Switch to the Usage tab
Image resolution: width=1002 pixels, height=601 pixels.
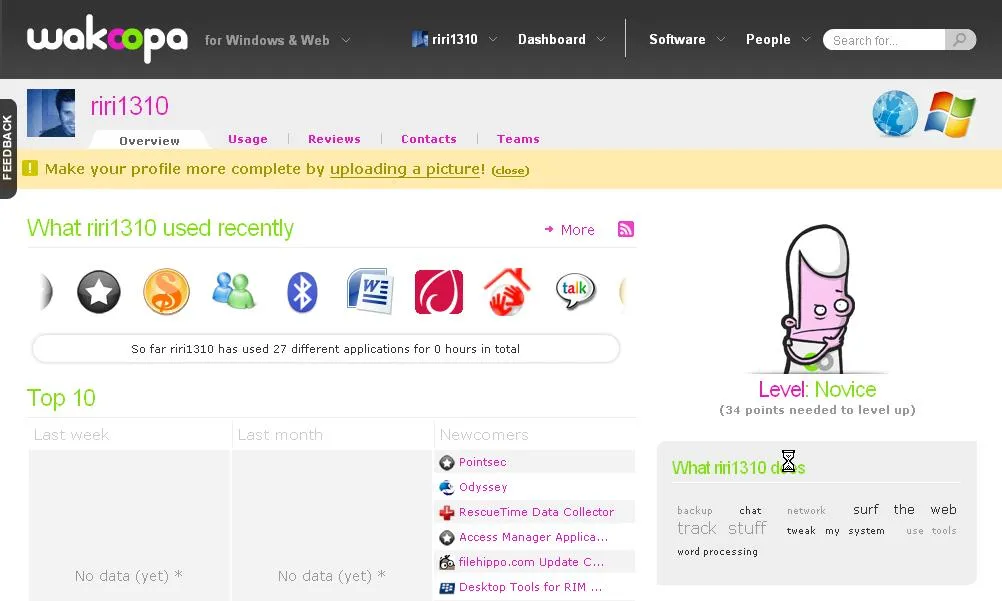[x=248, y=139]
